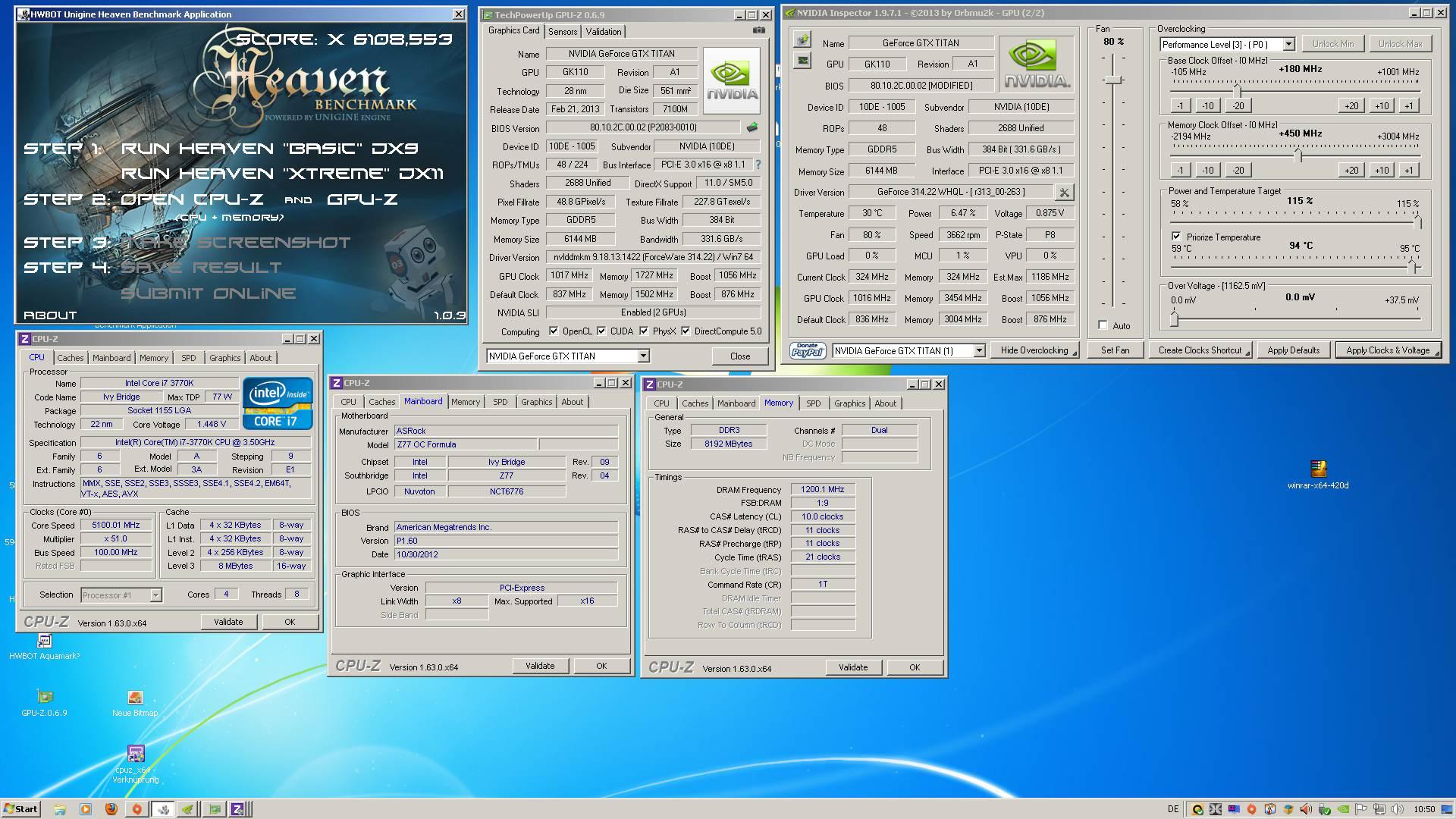The height and width of the screenshot is (819, 1456).
Task: Click Create Clocks Shortcut button
Action: pyautogui.click(x=1200, y=350)
